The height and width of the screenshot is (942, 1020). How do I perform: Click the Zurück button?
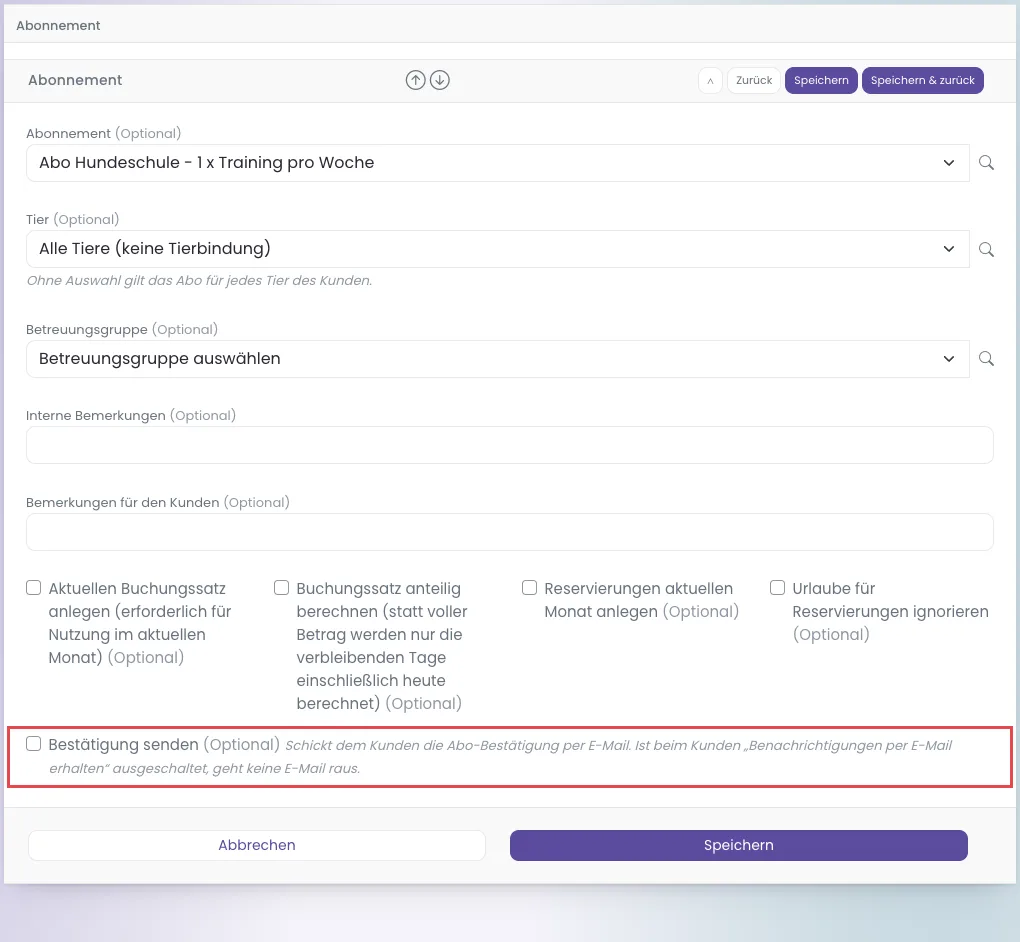(754, 81)
